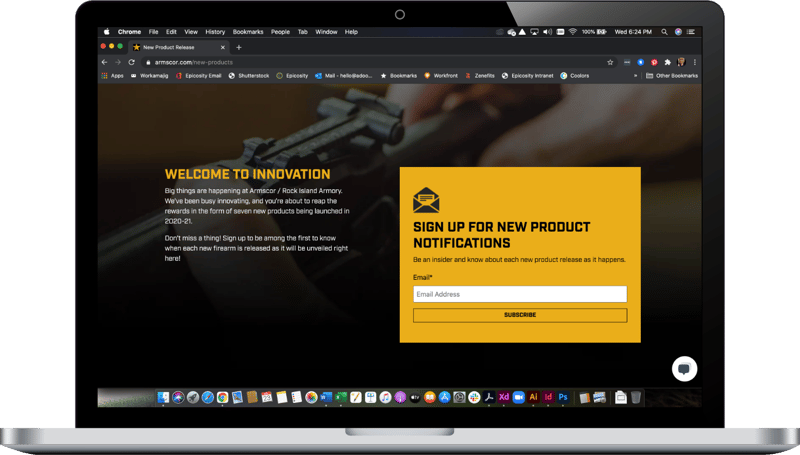Open a new browser tab
Screen dimensions: 800x455
[x=238, y=47]
